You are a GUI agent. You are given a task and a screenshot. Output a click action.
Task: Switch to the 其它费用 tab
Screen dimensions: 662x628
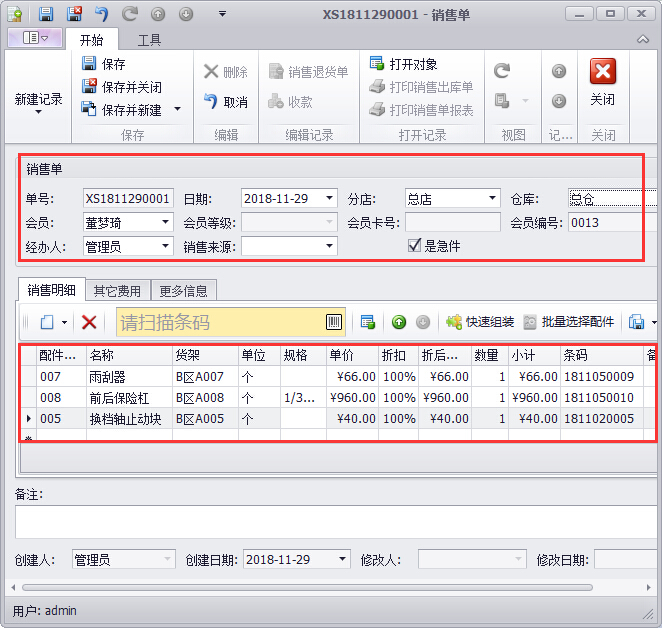pos(119,291)
